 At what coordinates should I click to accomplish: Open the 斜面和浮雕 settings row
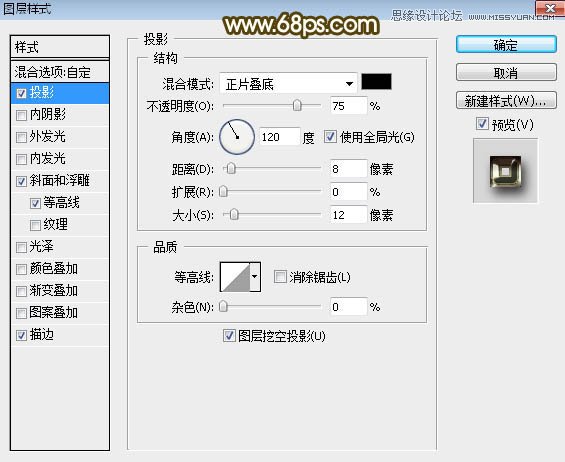(x=60, y=181)
